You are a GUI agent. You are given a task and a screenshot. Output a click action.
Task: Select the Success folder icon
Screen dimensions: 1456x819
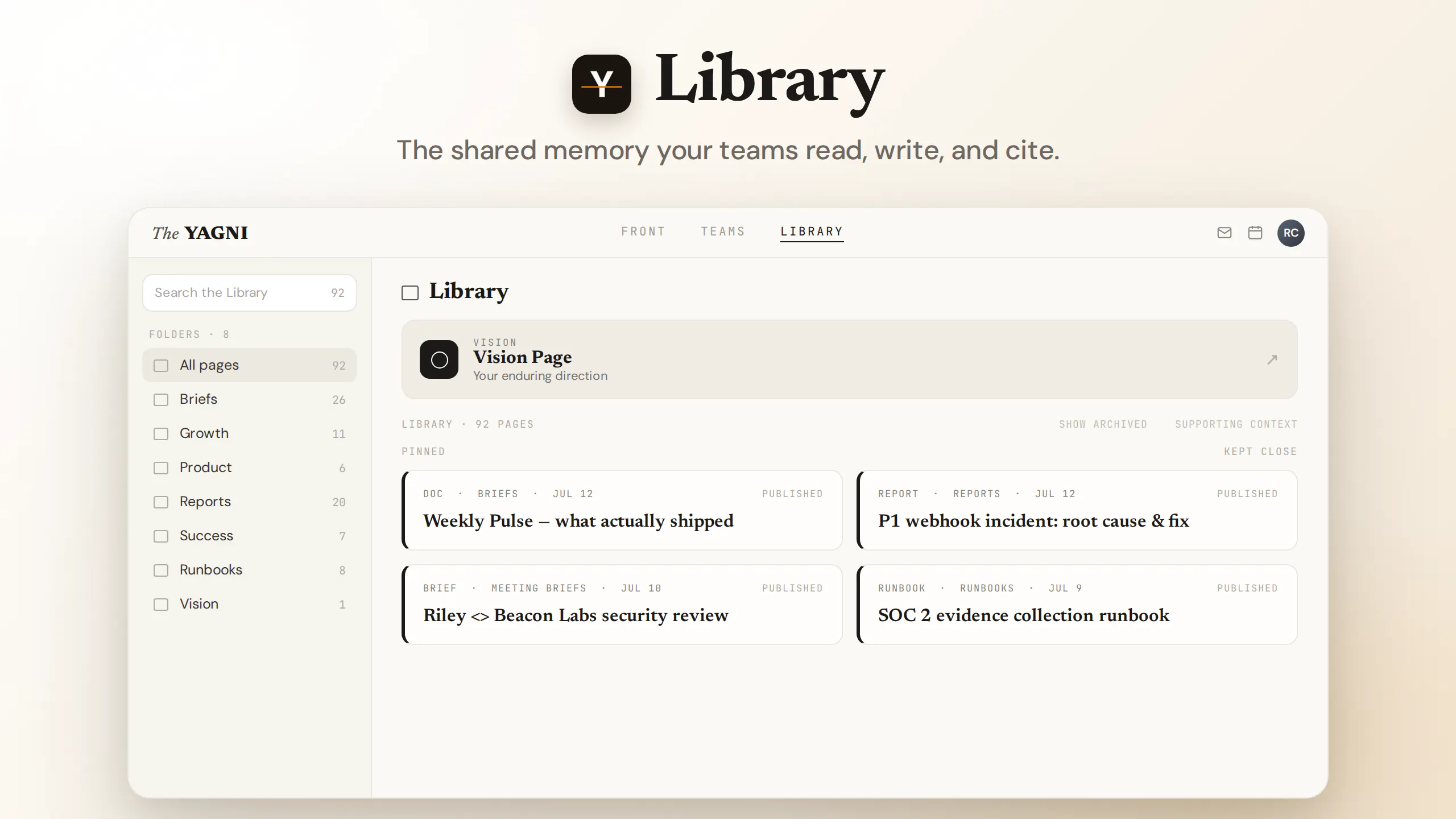click(161, 536)
